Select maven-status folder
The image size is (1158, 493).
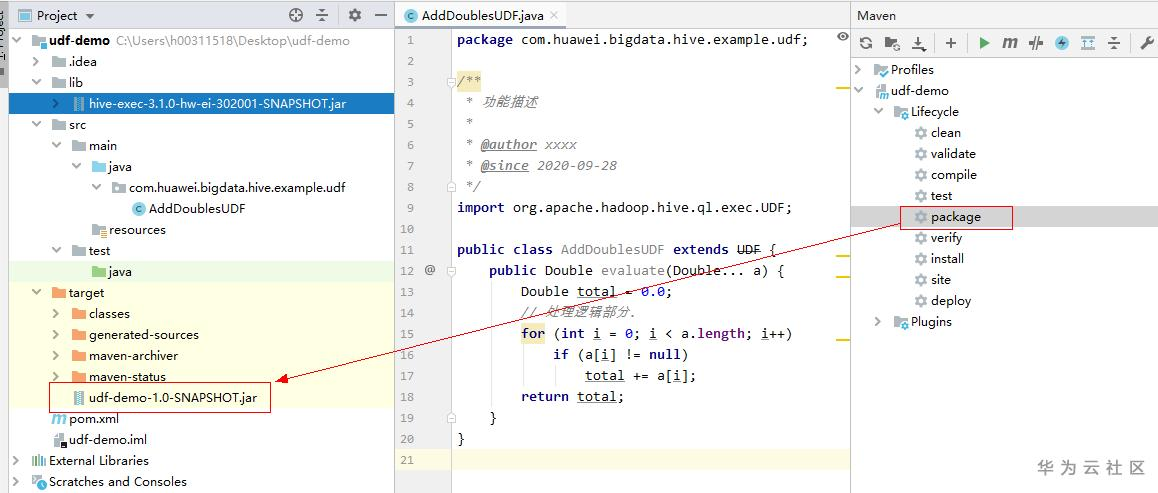[119, 377]
